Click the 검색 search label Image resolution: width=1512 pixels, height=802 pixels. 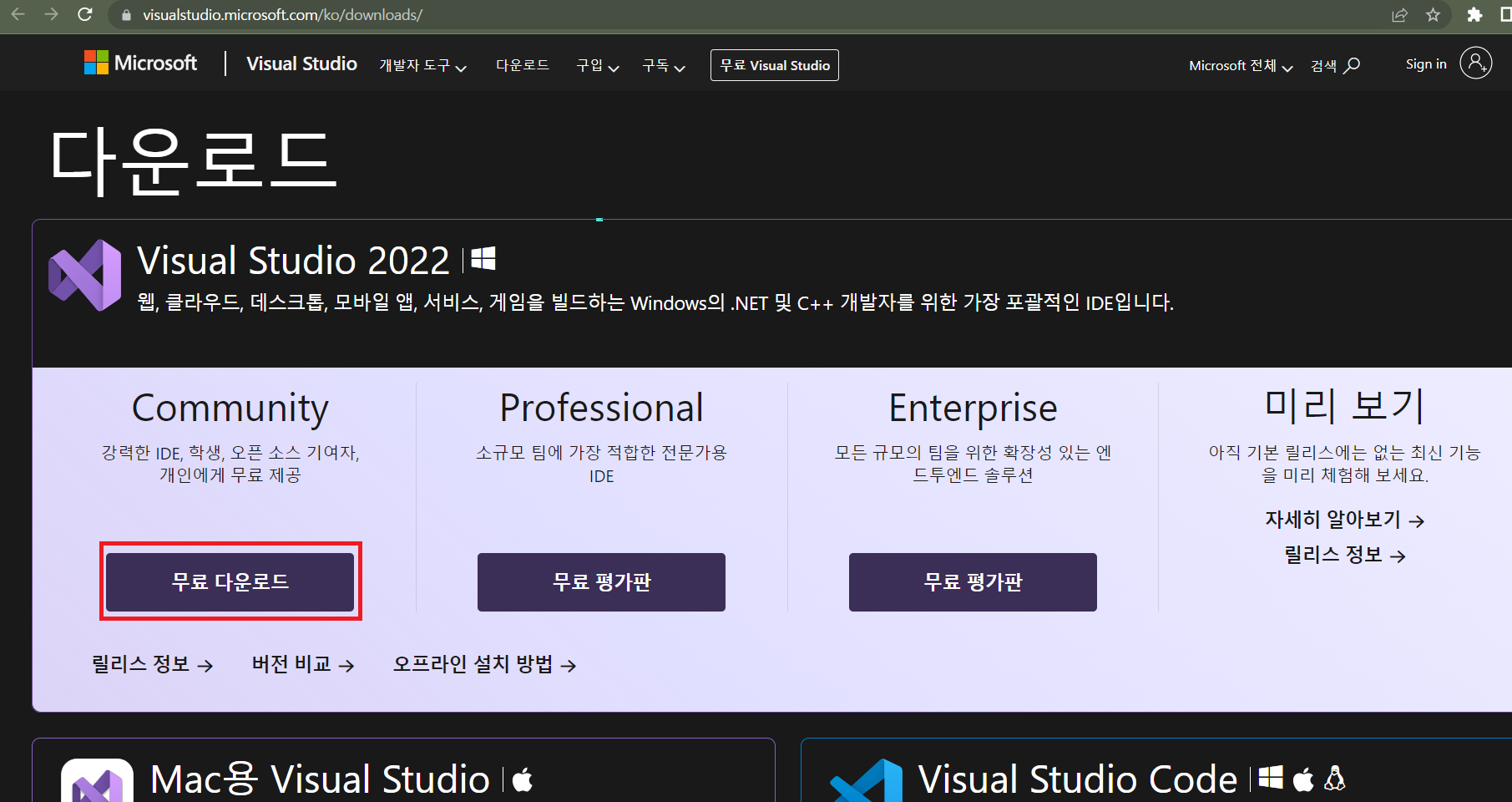[x=1323, y=65]
